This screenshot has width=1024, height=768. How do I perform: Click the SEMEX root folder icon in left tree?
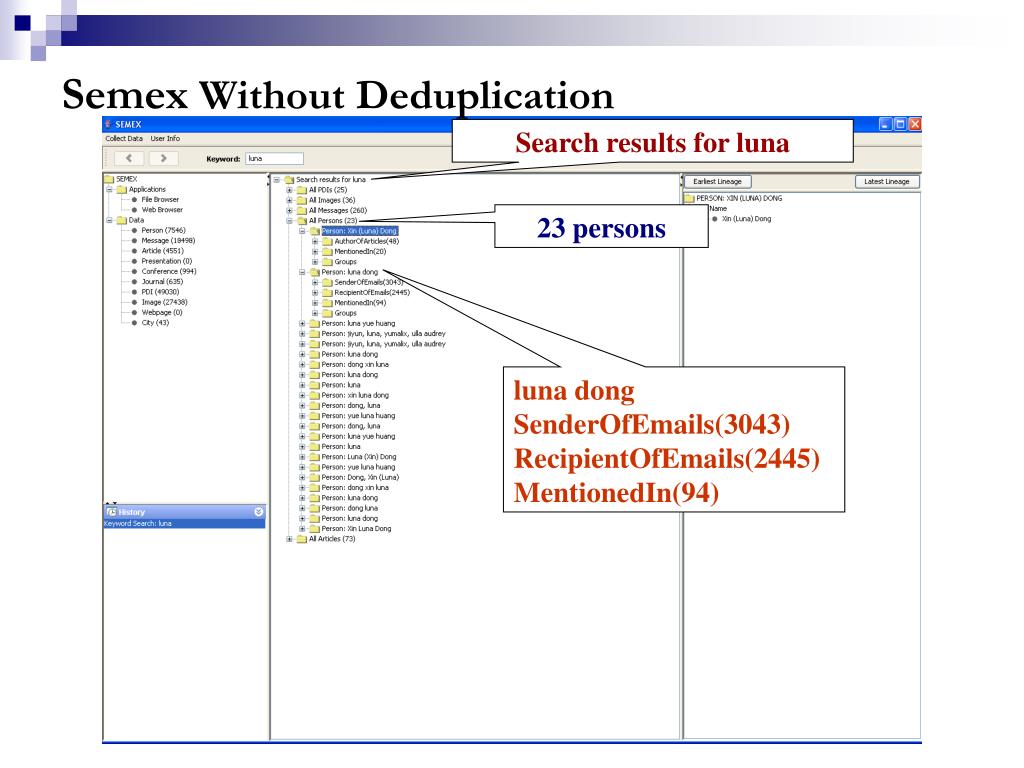pyautogui.click(x=109, y=179)
